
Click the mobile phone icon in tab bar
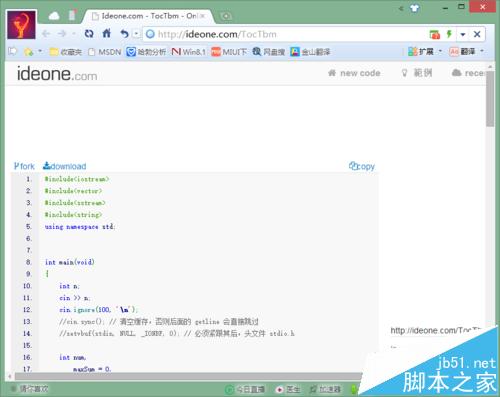(x=72, y=15)
